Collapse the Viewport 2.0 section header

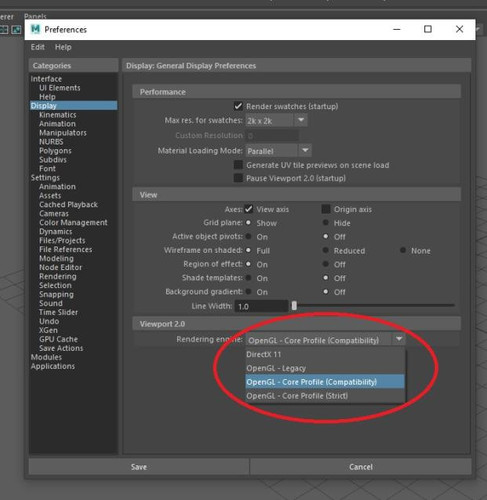(x=297, y=324)
